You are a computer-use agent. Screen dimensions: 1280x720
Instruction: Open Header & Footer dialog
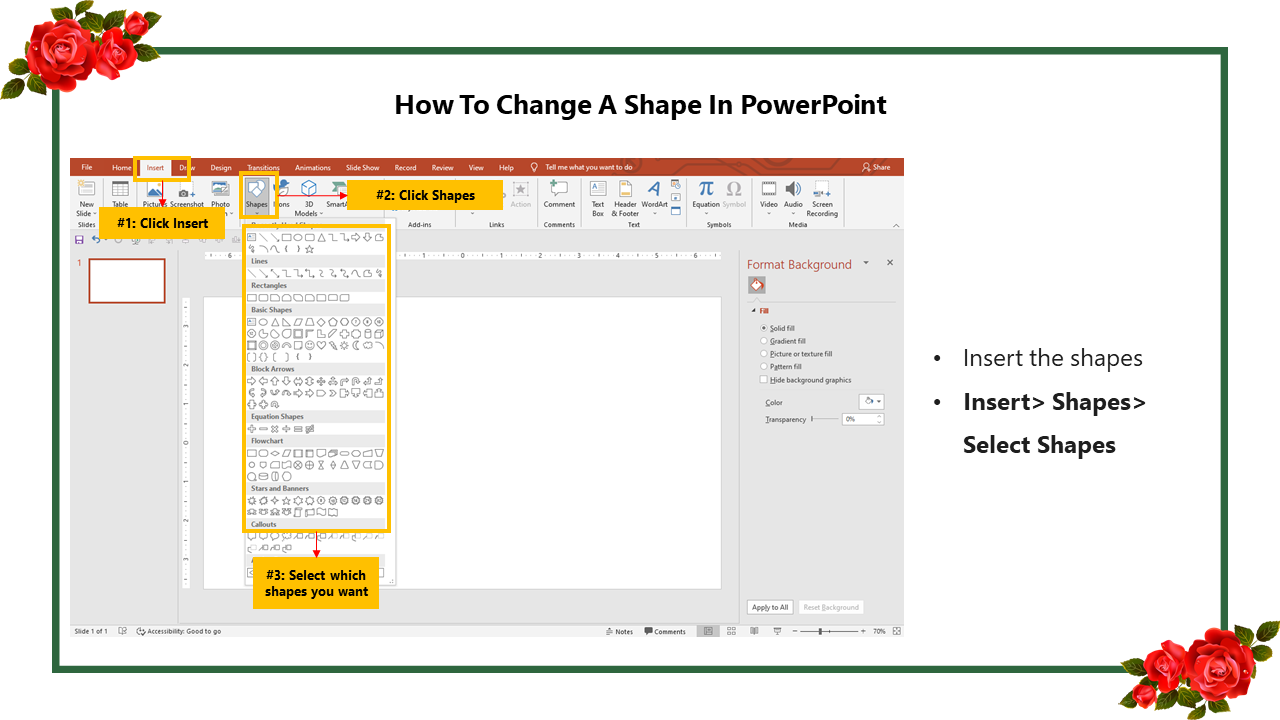tap(626, 197)
